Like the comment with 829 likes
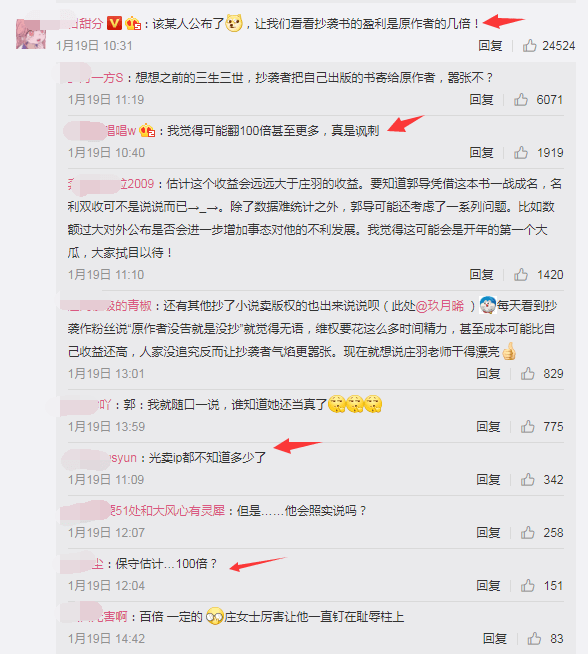The image size is (588, 654). click(x=528, y=373)
